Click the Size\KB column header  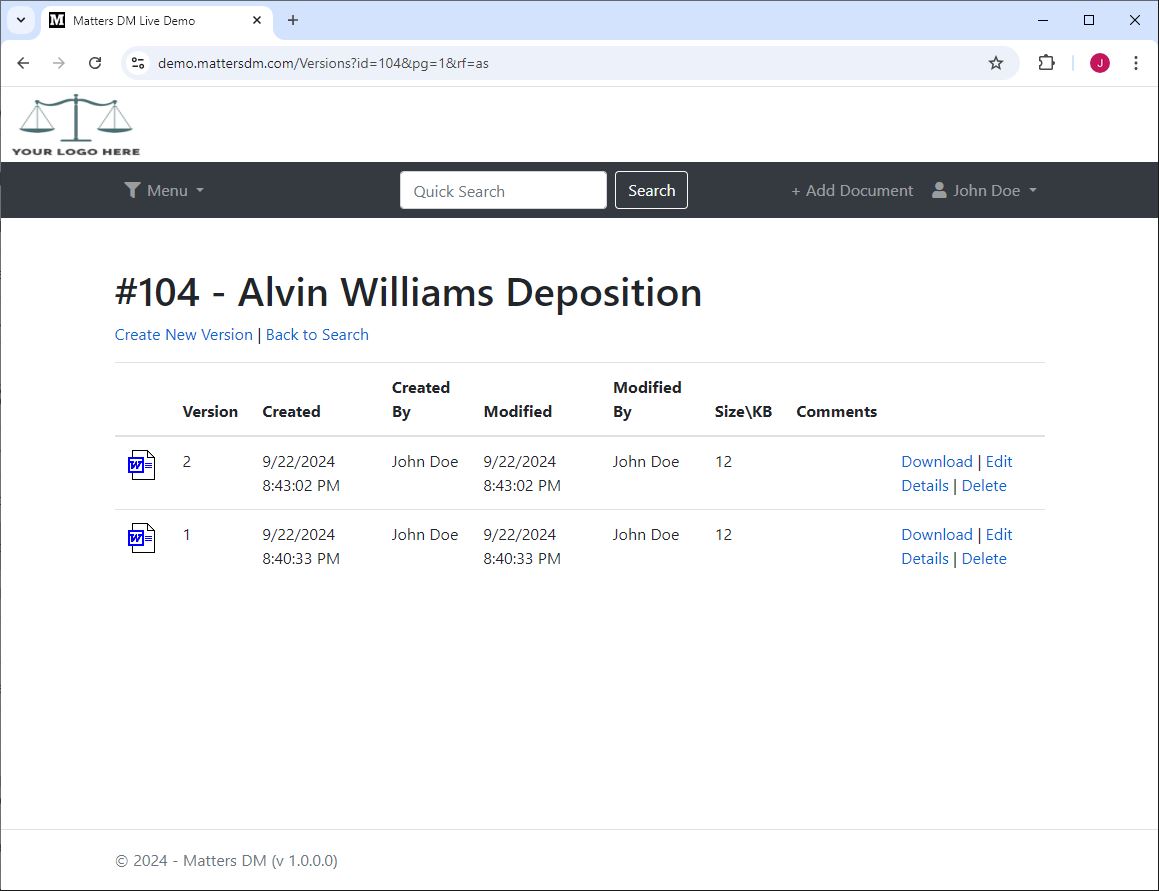(743, 412)
